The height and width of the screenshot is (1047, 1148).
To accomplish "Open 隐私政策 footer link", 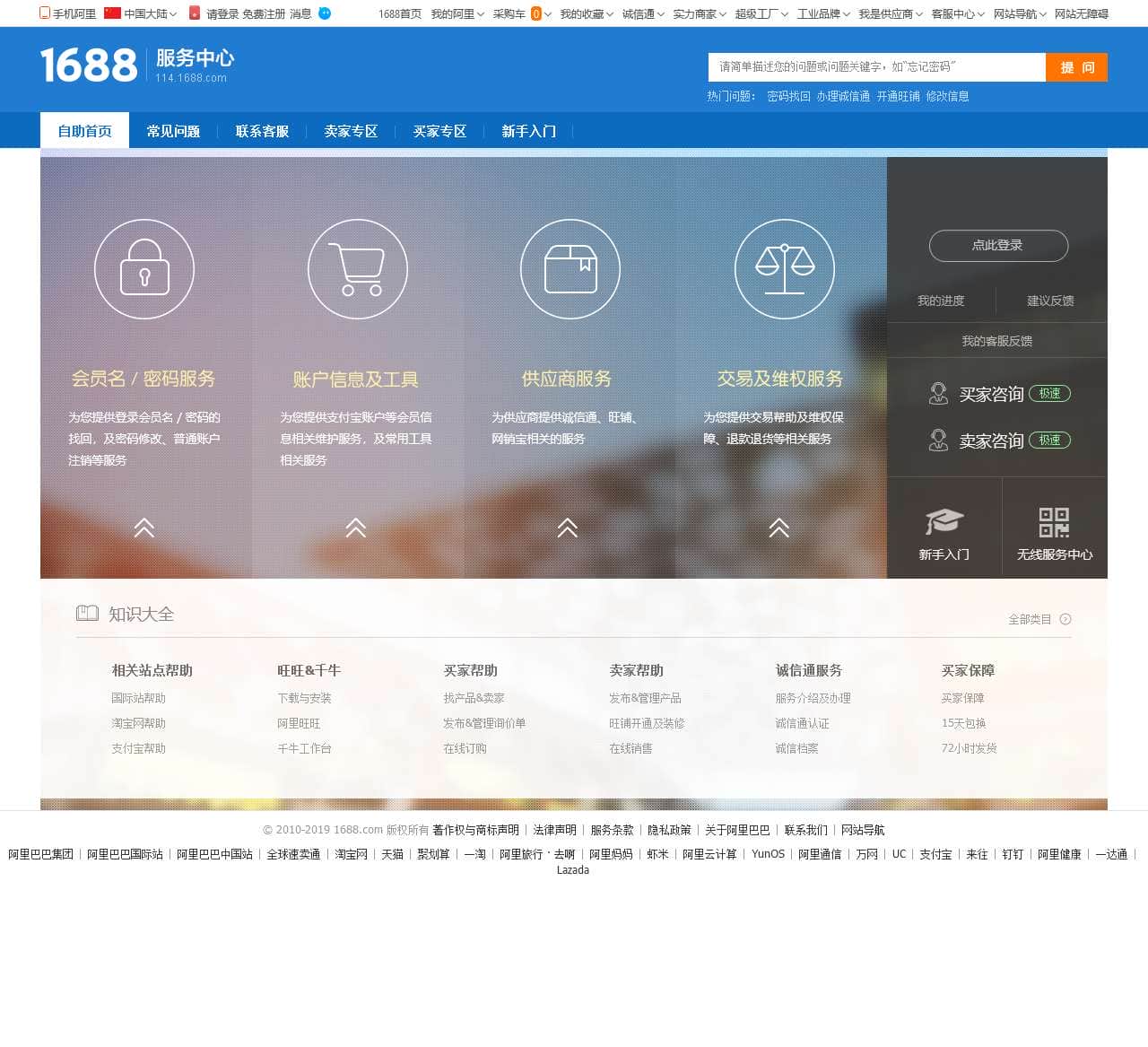I will 669,830.
